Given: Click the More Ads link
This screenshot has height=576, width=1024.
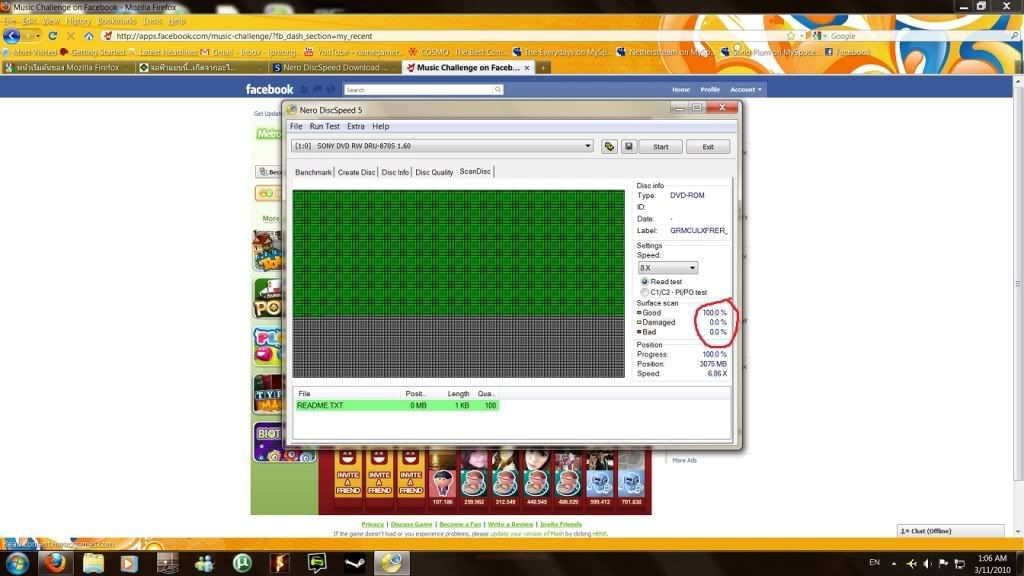Looking at the screenshot, I should 684,460.
